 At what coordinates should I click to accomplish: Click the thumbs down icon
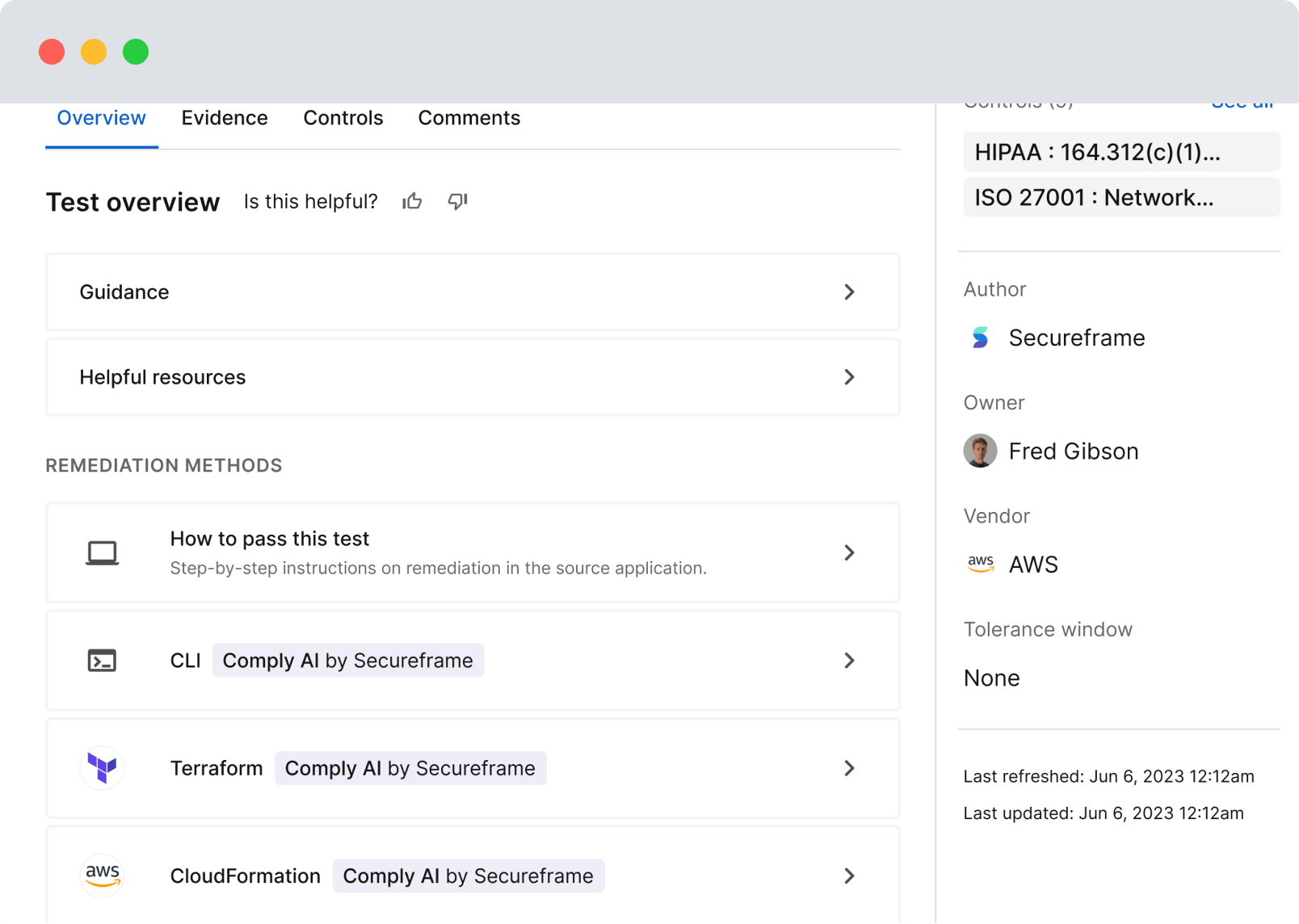point(457,201)
